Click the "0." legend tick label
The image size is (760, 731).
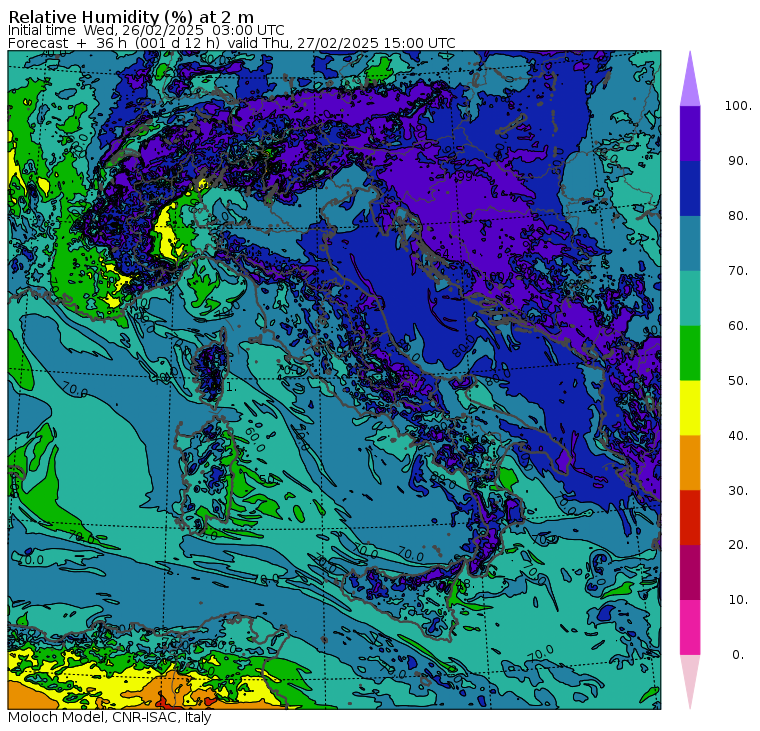point(738,655)
